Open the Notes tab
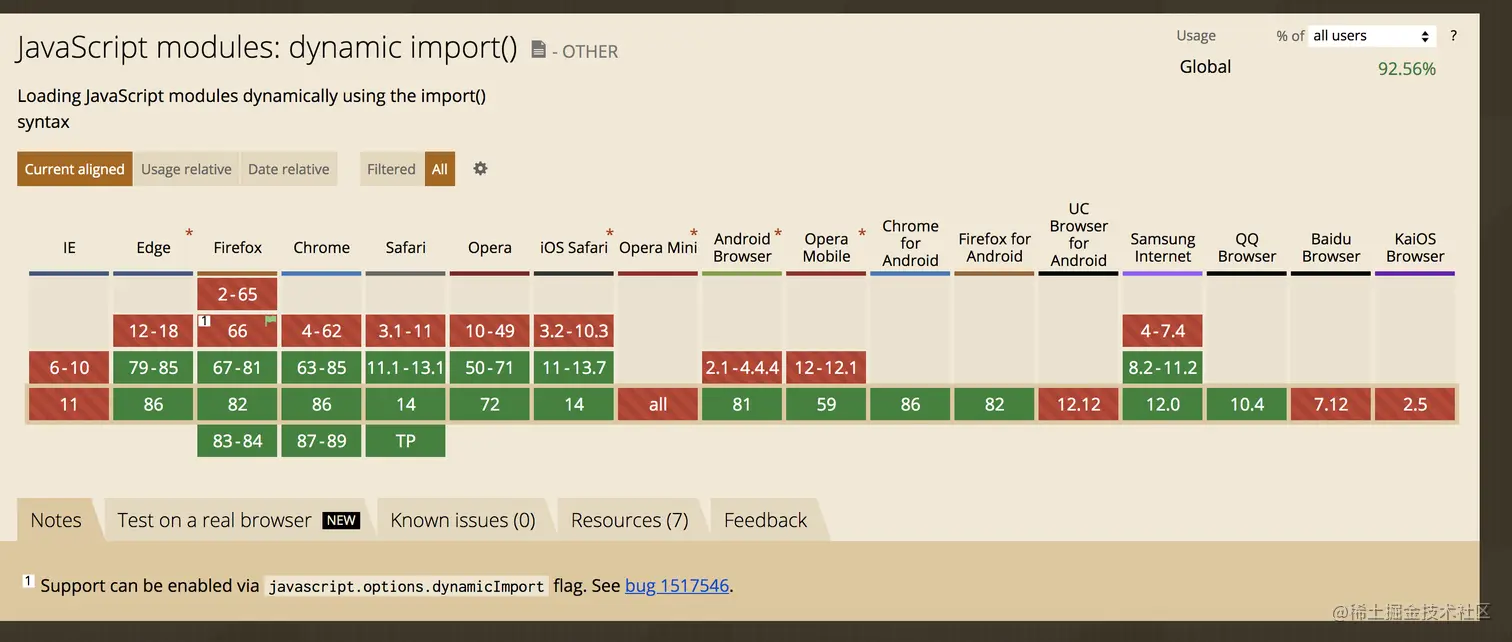1512x642 pixels. point(56,520)
